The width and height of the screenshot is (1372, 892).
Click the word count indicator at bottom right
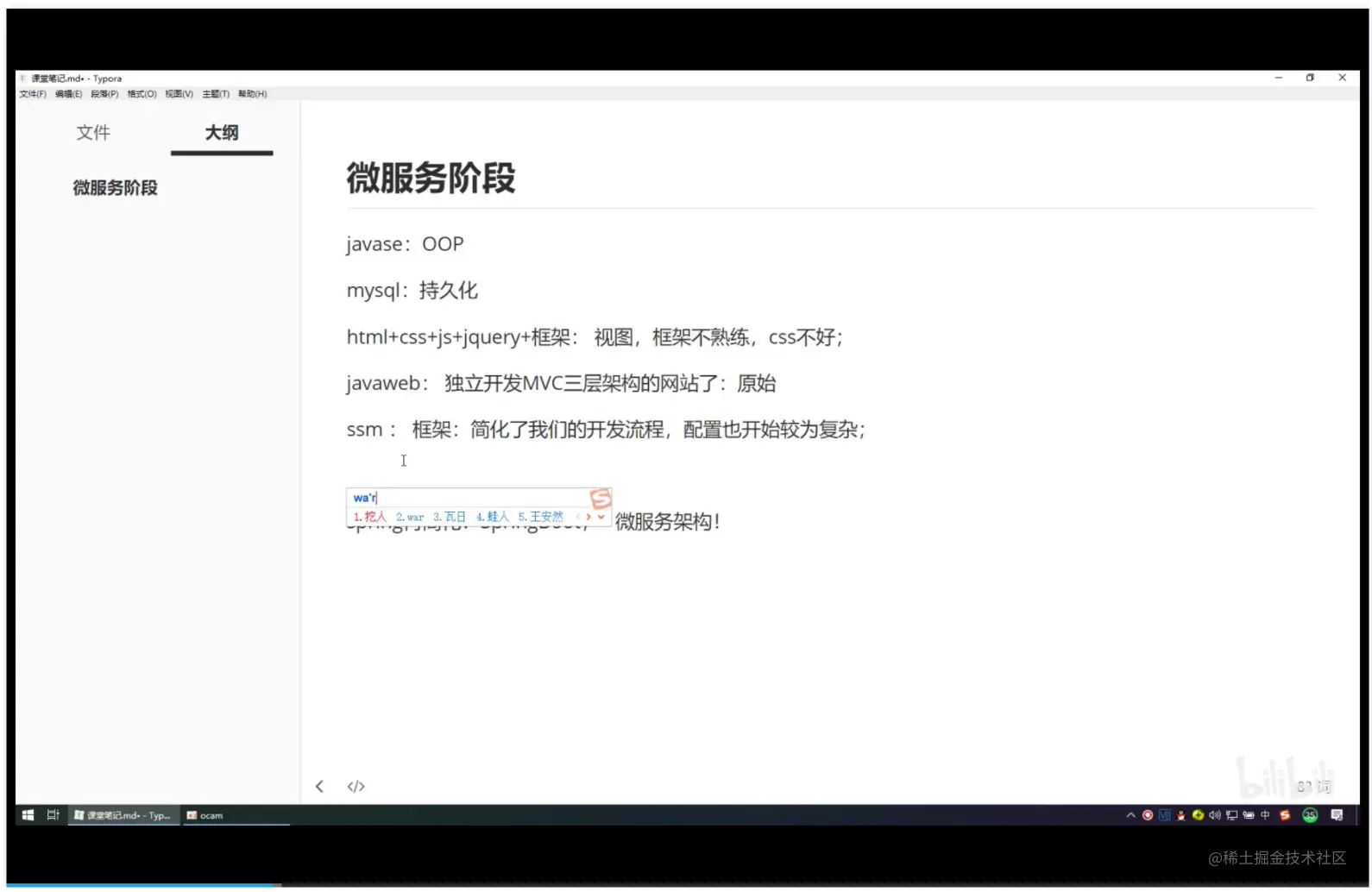[1313, 787]
